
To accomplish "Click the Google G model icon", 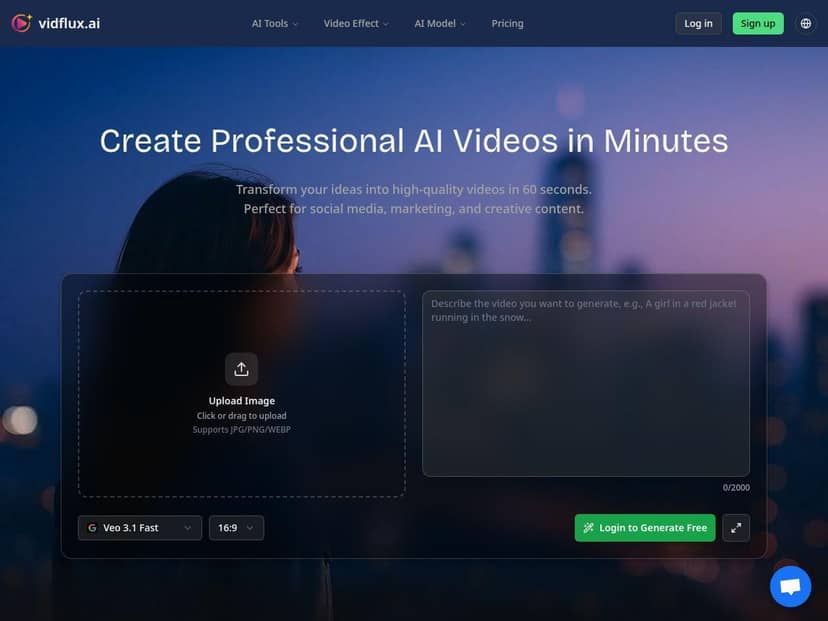I will coord(92,528).
